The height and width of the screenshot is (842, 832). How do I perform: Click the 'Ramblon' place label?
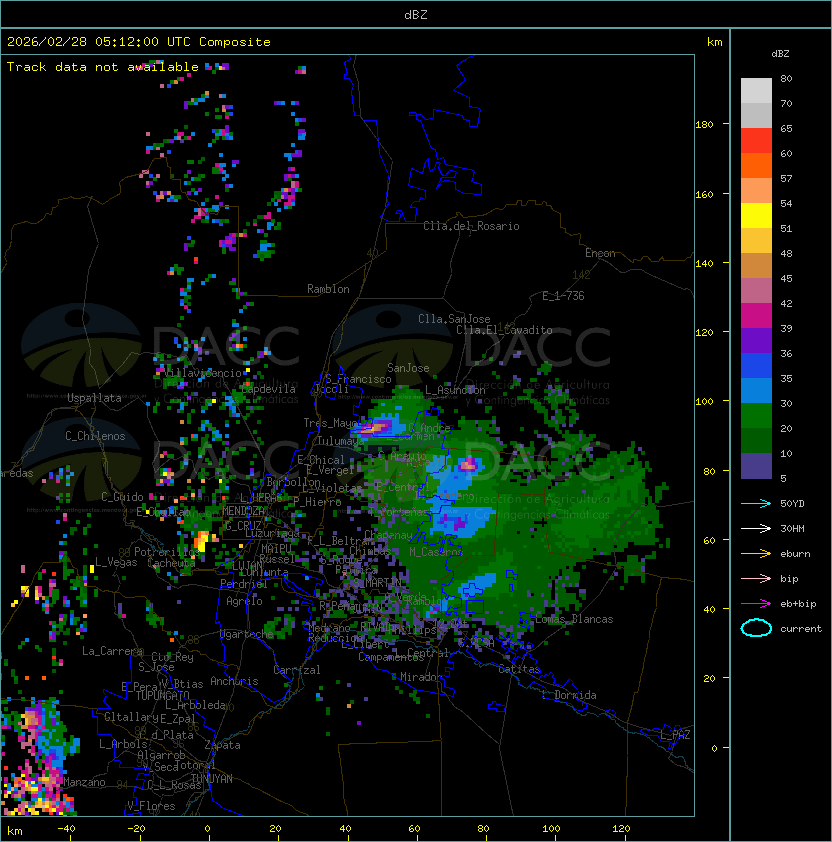pyautogui.click(x=328, y=289)
